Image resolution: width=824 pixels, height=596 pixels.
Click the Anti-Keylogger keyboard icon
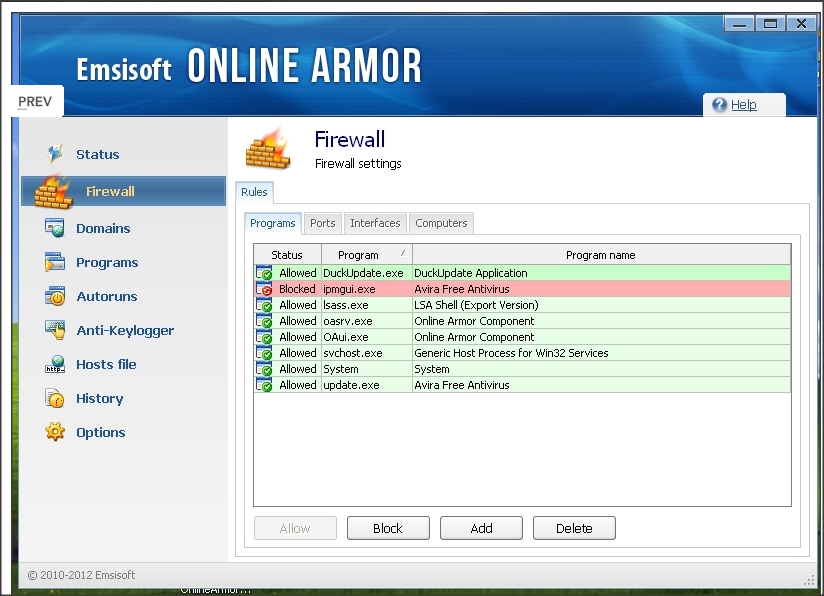[55, 330]
